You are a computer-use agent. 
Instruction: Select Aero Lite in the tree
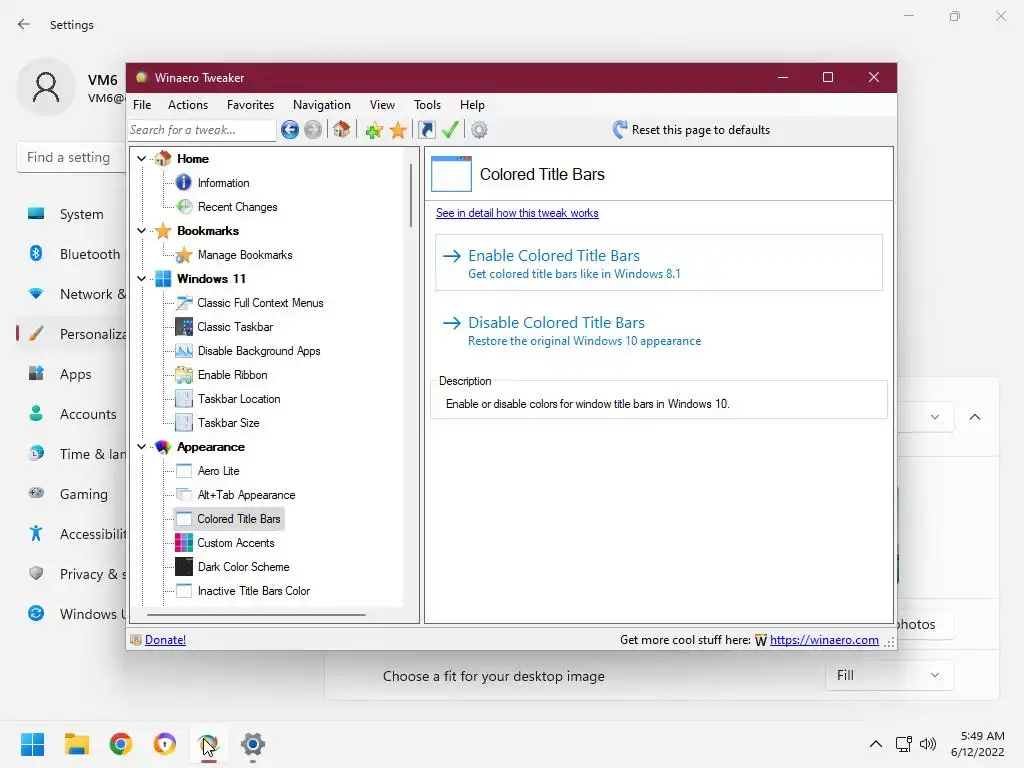pyautogui.click(x=218, y=471)
